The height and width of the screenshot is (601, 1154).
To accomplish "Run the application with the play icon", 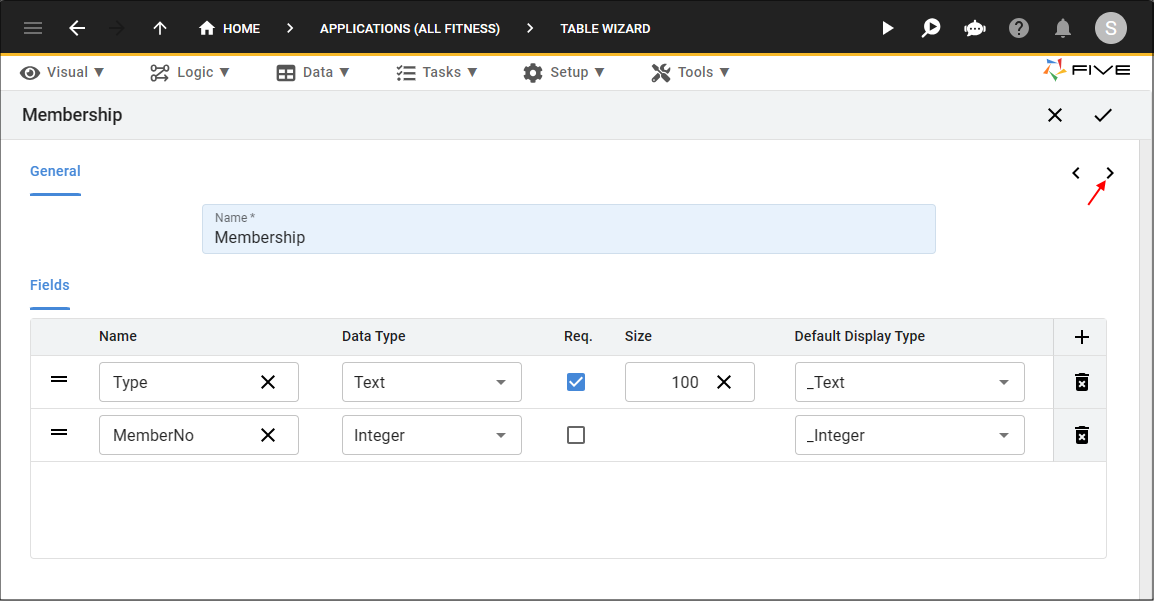I will coord(888,29).
